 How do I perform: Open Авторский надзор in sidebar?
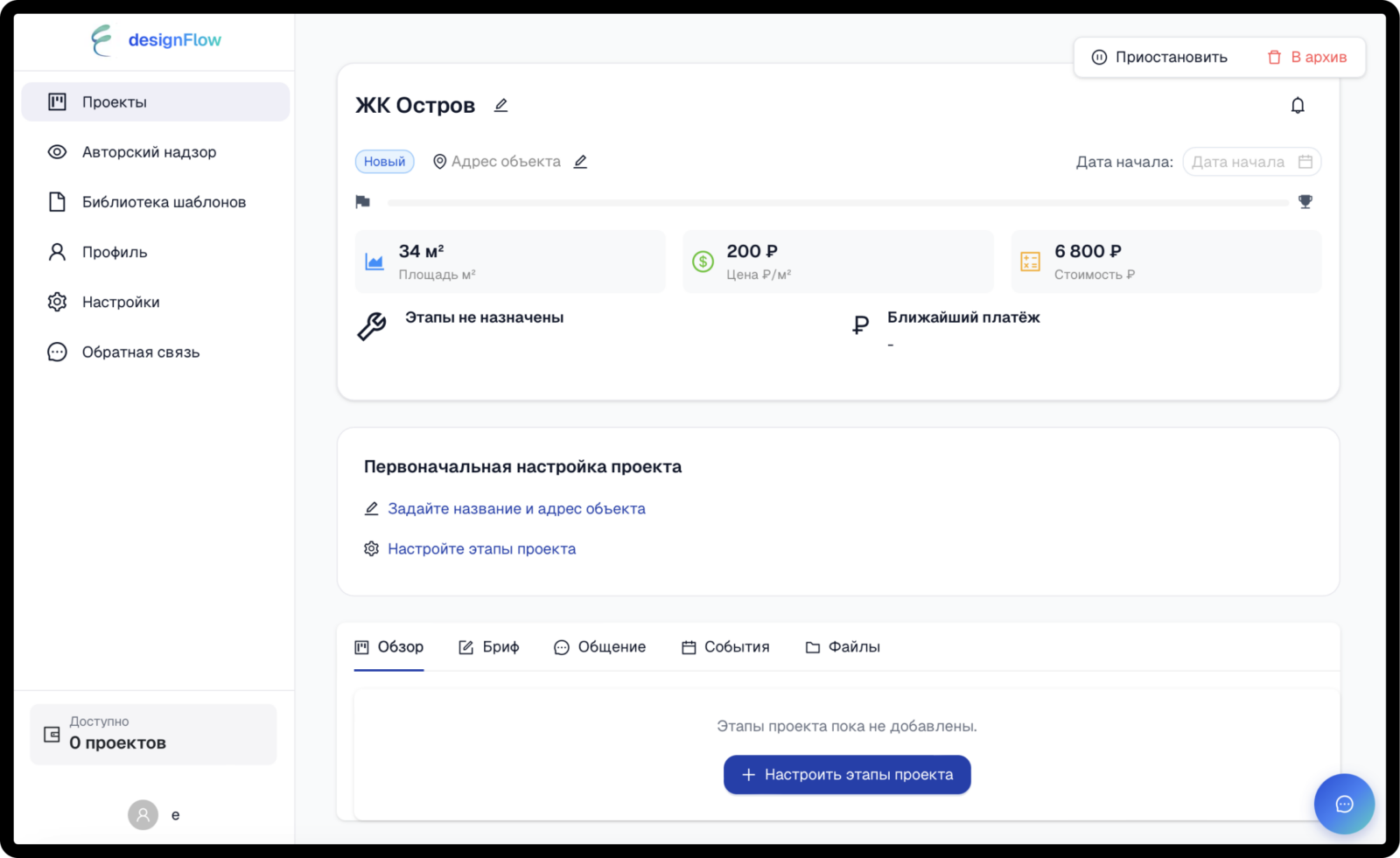[x=149, y=152]
